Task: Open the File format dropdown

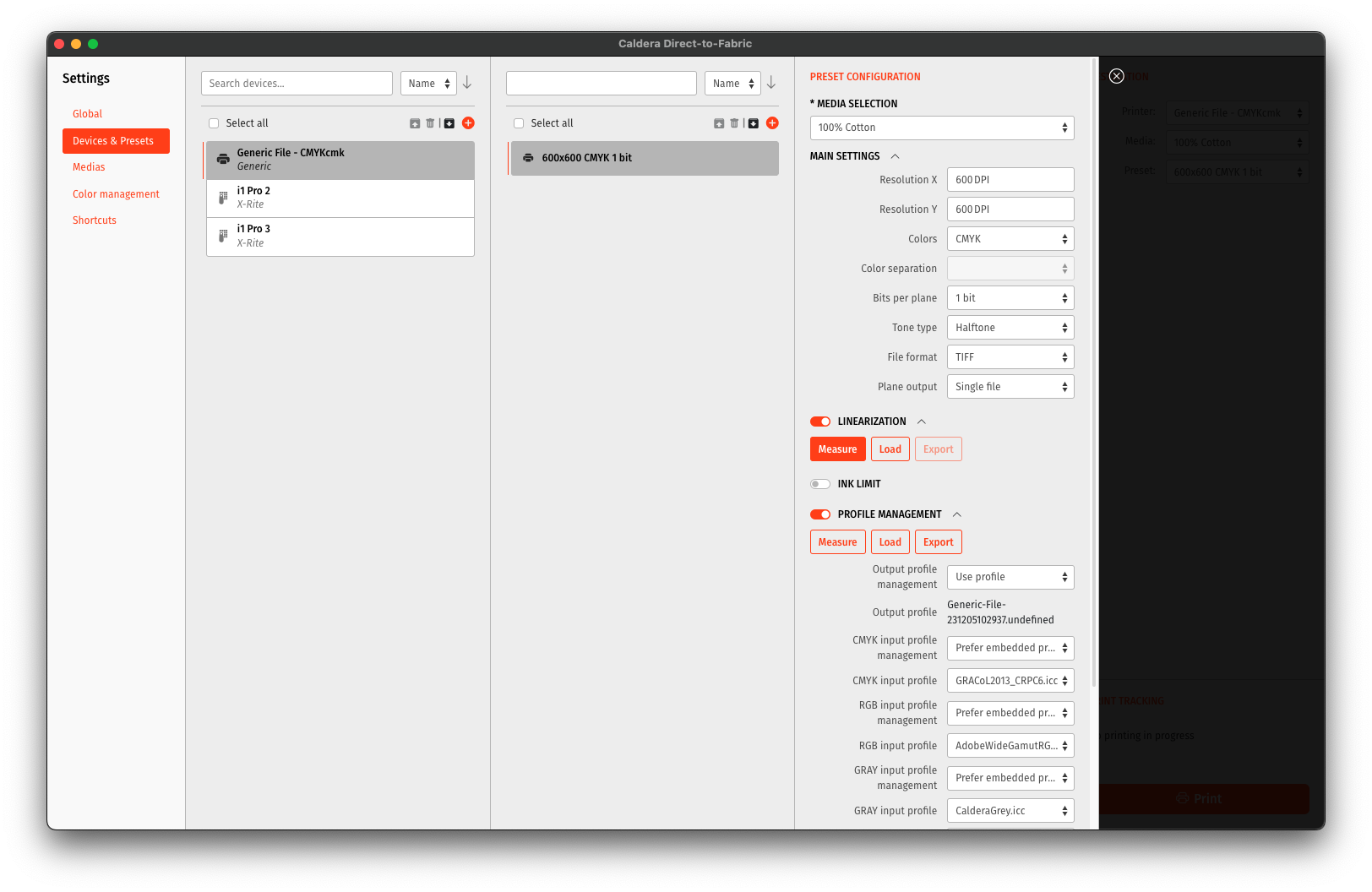Action: coord(1010,357)
